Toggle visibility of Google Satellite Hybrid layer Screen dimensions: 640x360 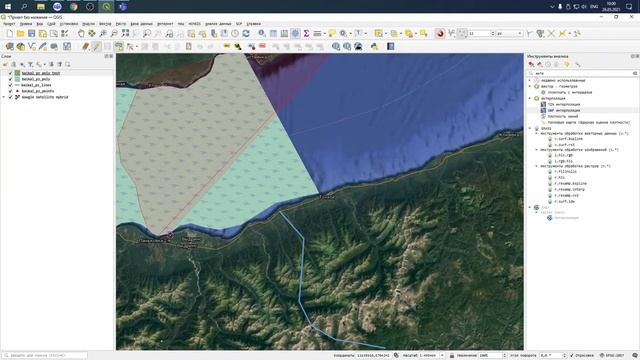click(x=11, y=97)
